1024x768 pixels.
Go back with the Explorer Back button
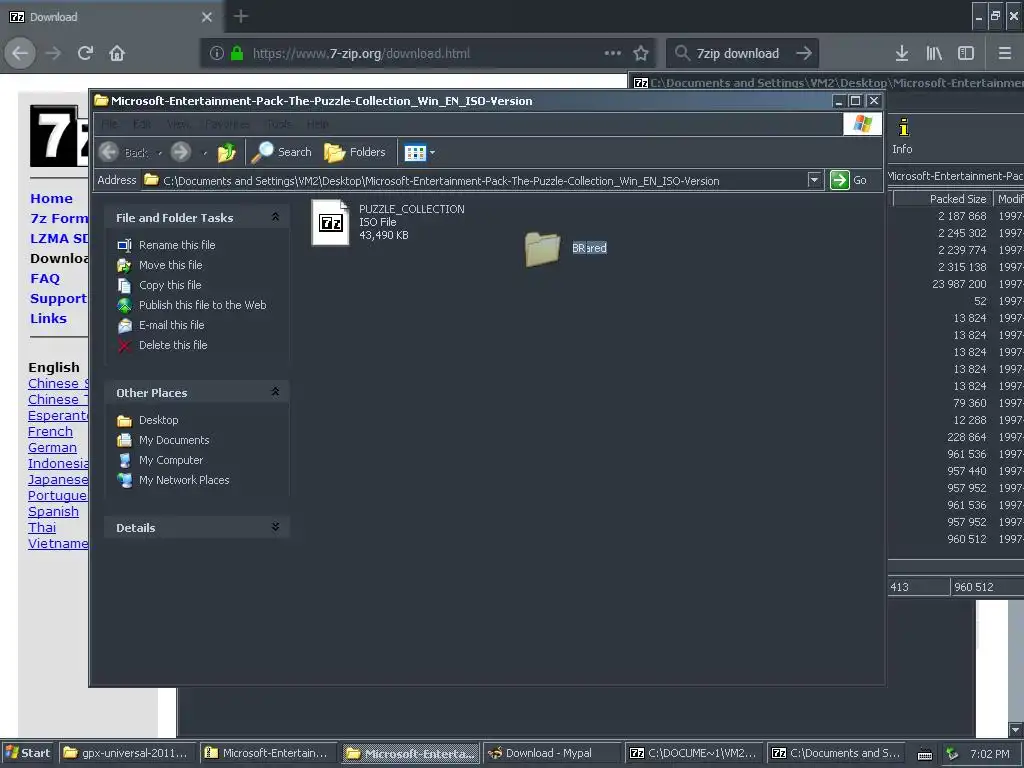click(123, 152)
